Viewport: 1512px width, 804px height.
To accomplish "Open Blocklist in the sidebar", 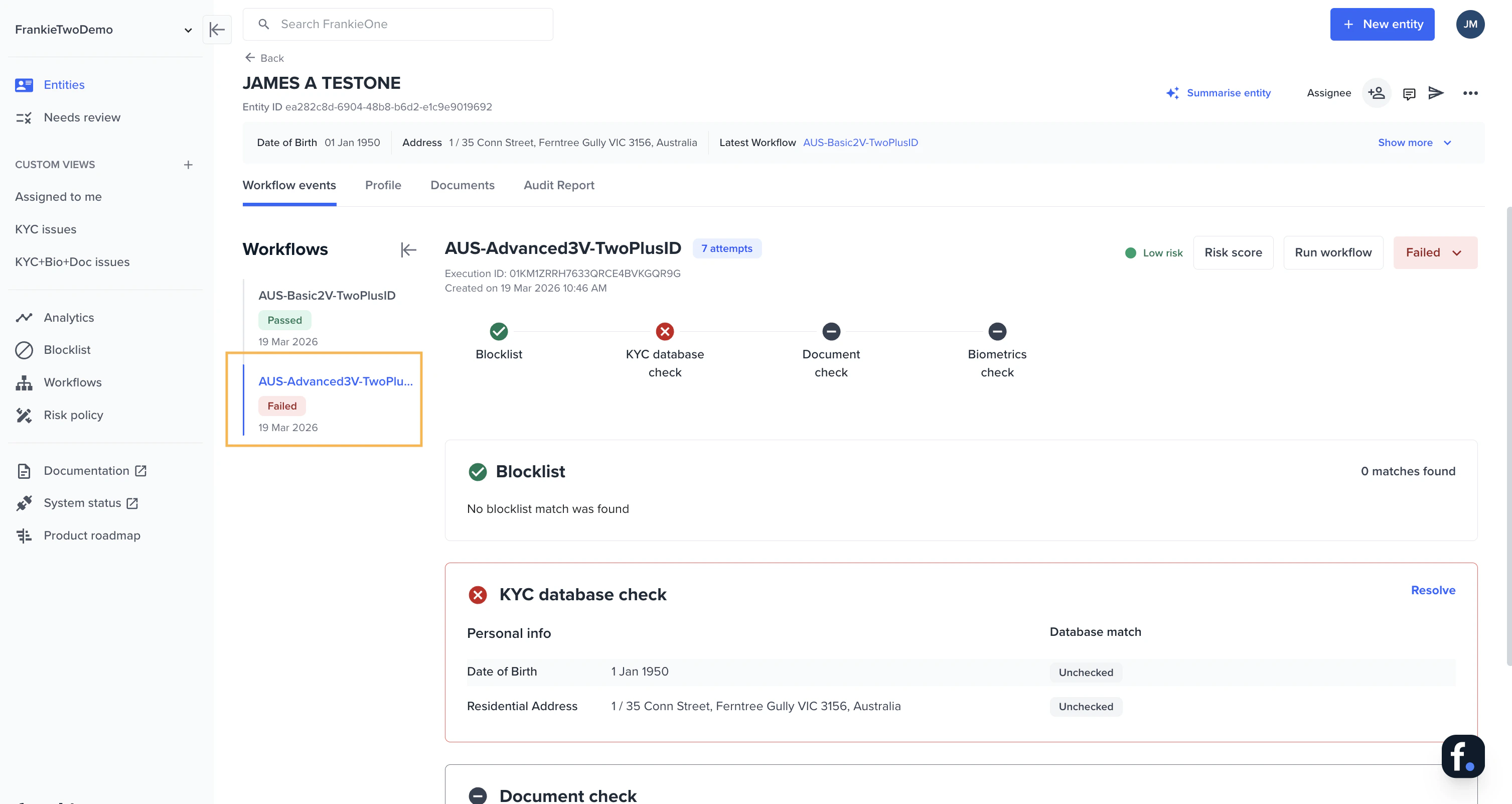I will [x=67, y=350].
